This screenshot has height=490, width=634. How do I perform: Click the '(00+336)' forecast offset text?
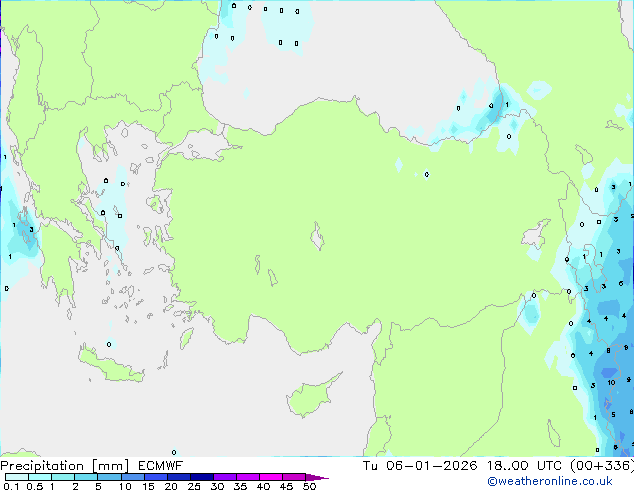coord(602,466)
